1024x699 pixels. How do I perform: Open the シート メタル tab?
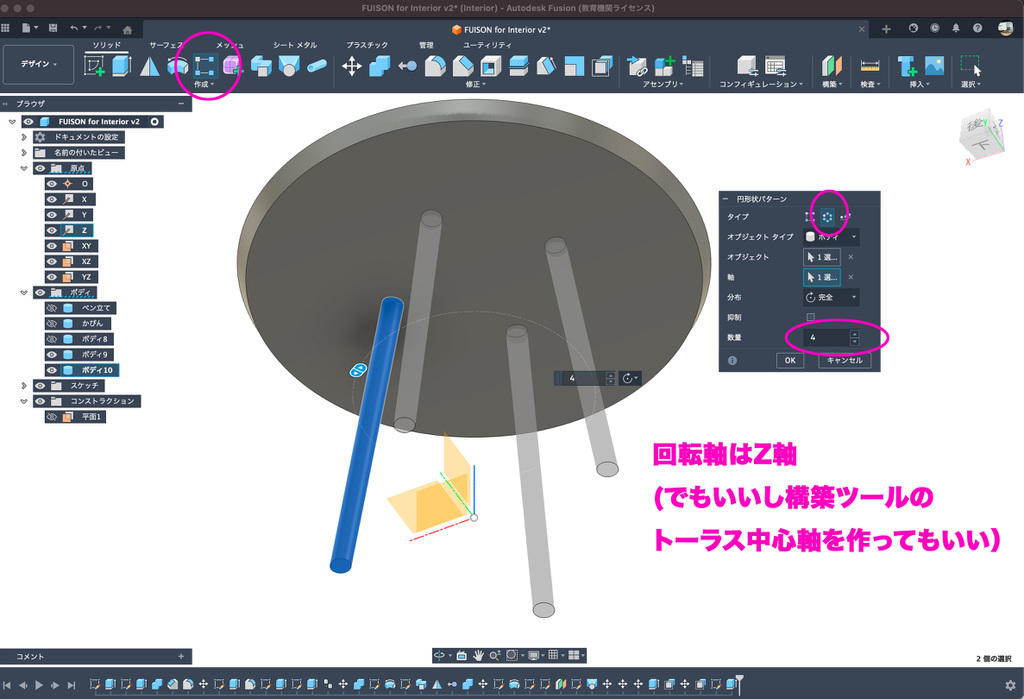coord(295,45)
